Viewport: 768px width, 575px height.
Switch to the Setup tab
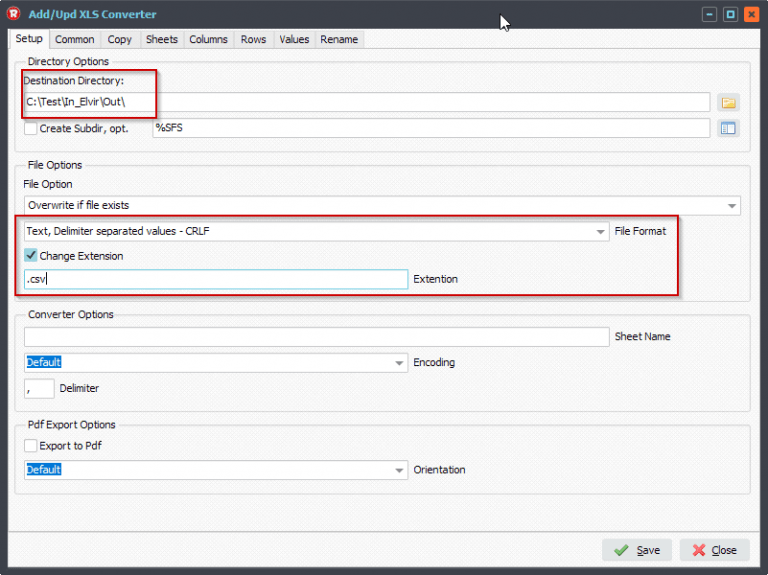[x=29, y=39]
